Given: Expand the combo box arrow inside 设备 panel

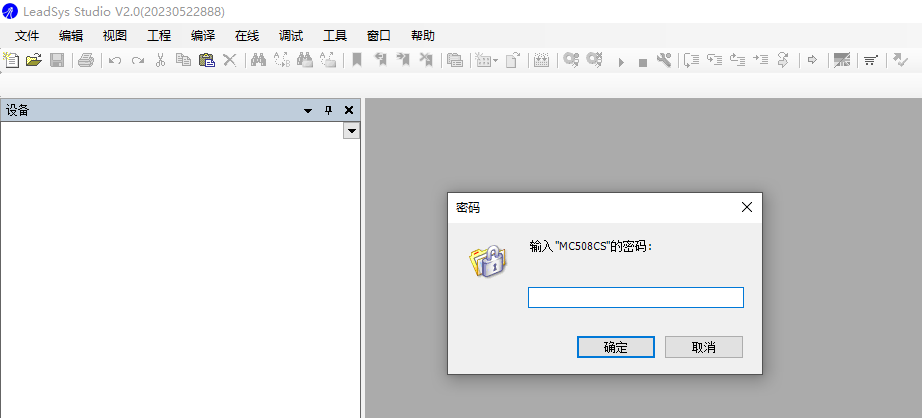Looking at the screenshot, I should coord(351,131).
